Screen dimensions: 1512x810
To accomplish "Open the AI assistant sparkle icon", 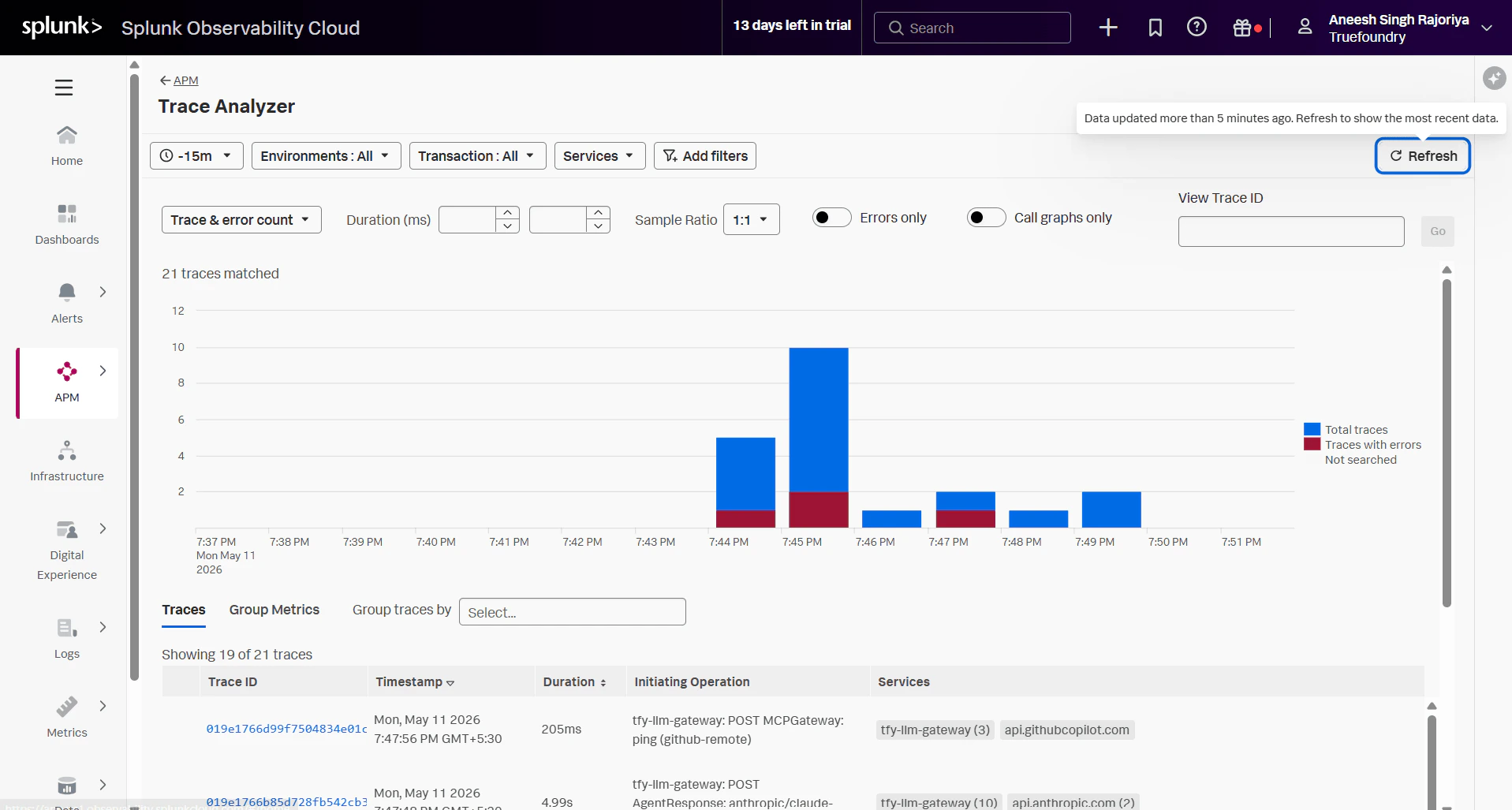I will click(1494, 78).
